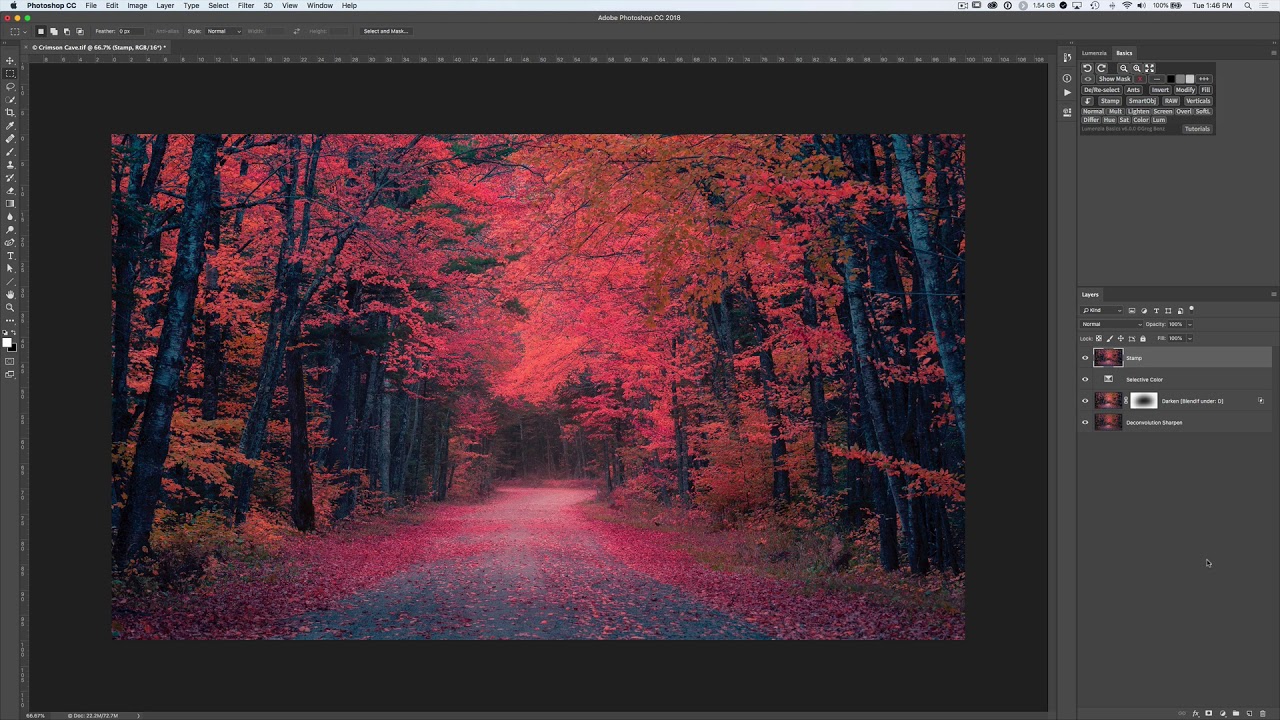This screenshot has height=720, width=1280.
Task: Select the Crop tool
Action: [10, 112]
